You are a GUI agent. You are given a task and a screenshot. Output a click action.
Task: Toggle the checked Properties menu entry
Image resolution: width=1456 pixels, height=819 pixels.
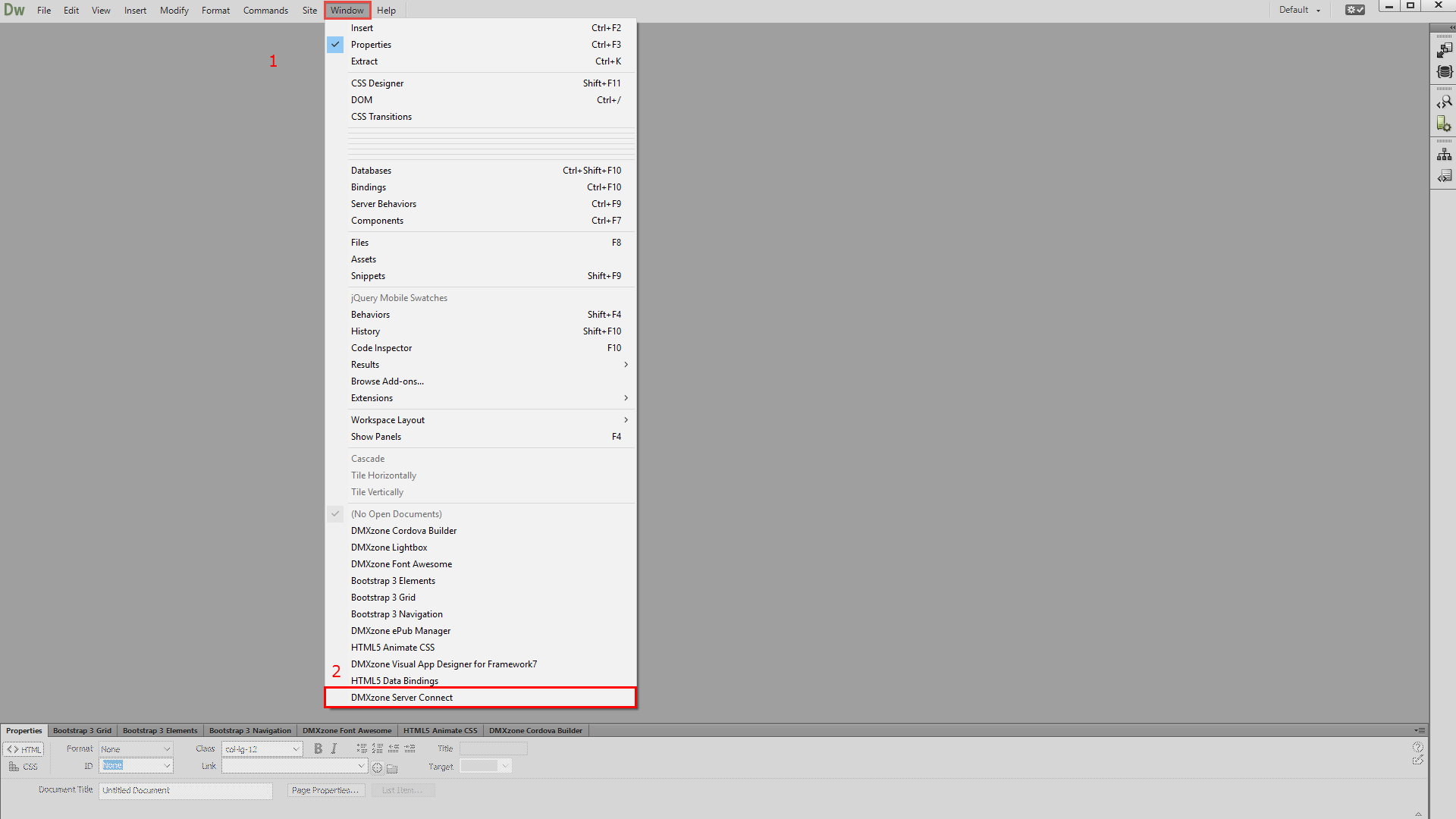tap(481, 45)
